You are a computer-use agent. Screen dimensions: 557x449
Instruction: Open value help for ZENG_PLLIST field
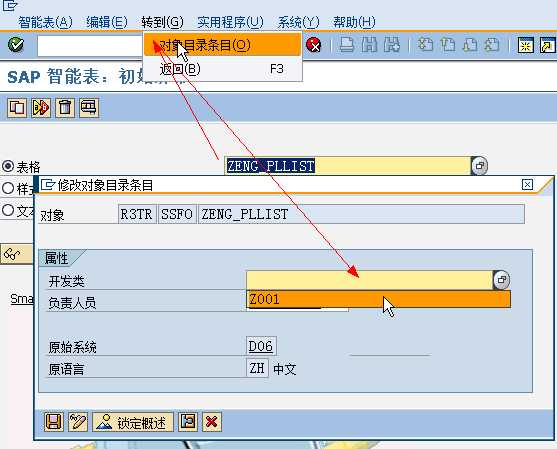(x=480, y=166)
